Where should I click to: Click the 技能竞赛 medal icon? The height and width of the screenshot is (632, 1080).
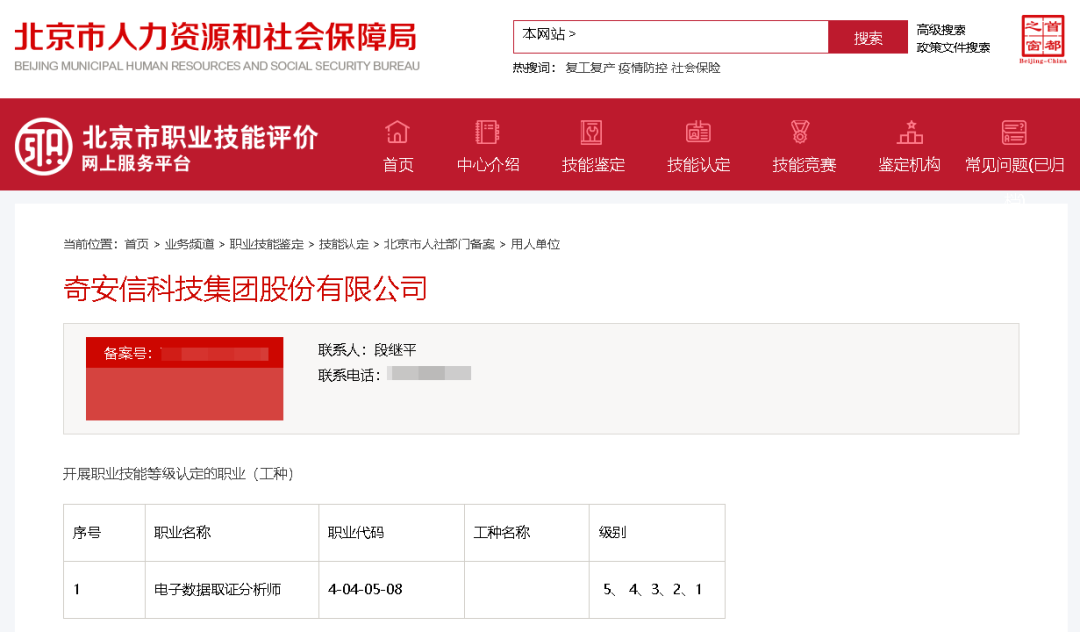pos(800,132)
